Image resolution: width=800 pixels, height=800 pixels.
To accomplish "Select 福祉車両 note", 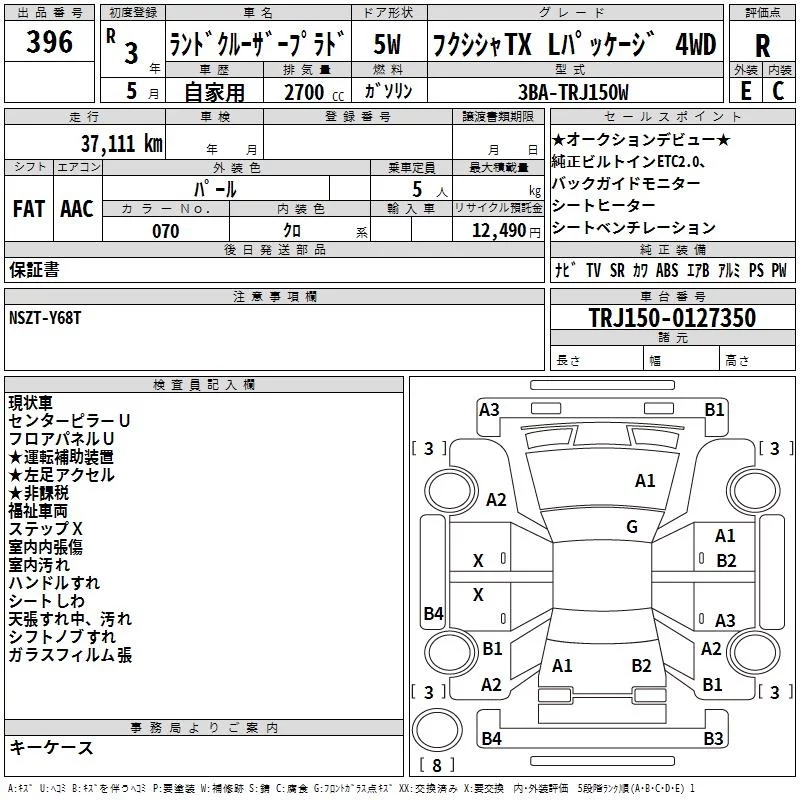I will pyautogui.click(x=38, y=511).
